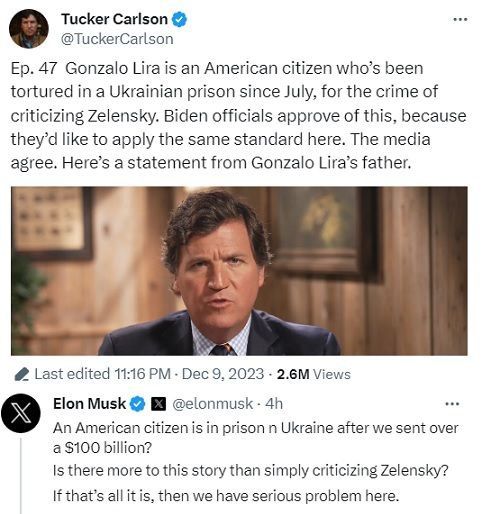
Task: Open Elon Musk's reply text about Ukraine
Action: pyautogui.click(x=256, y=462)
